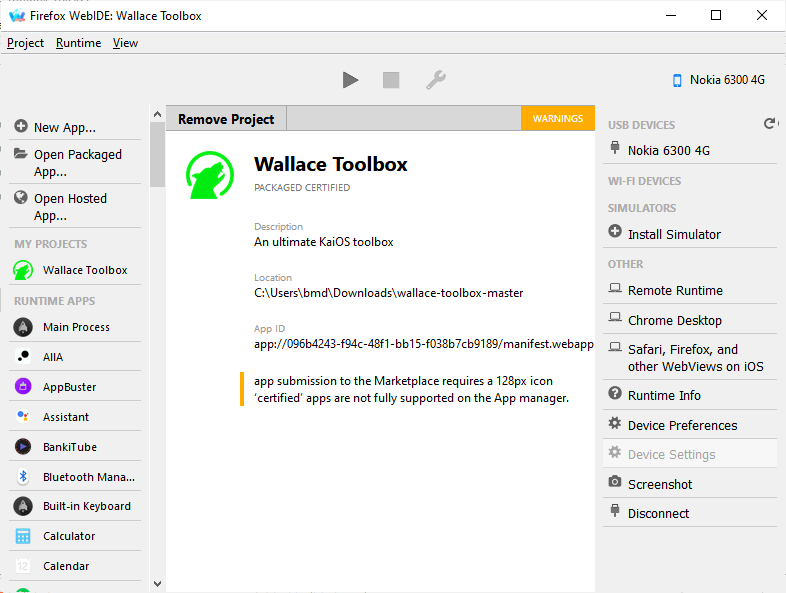The width and height of the screenshot is (786, 593).
Task: Click Device Settings gear icon
Action: click(x=615, y=452)
